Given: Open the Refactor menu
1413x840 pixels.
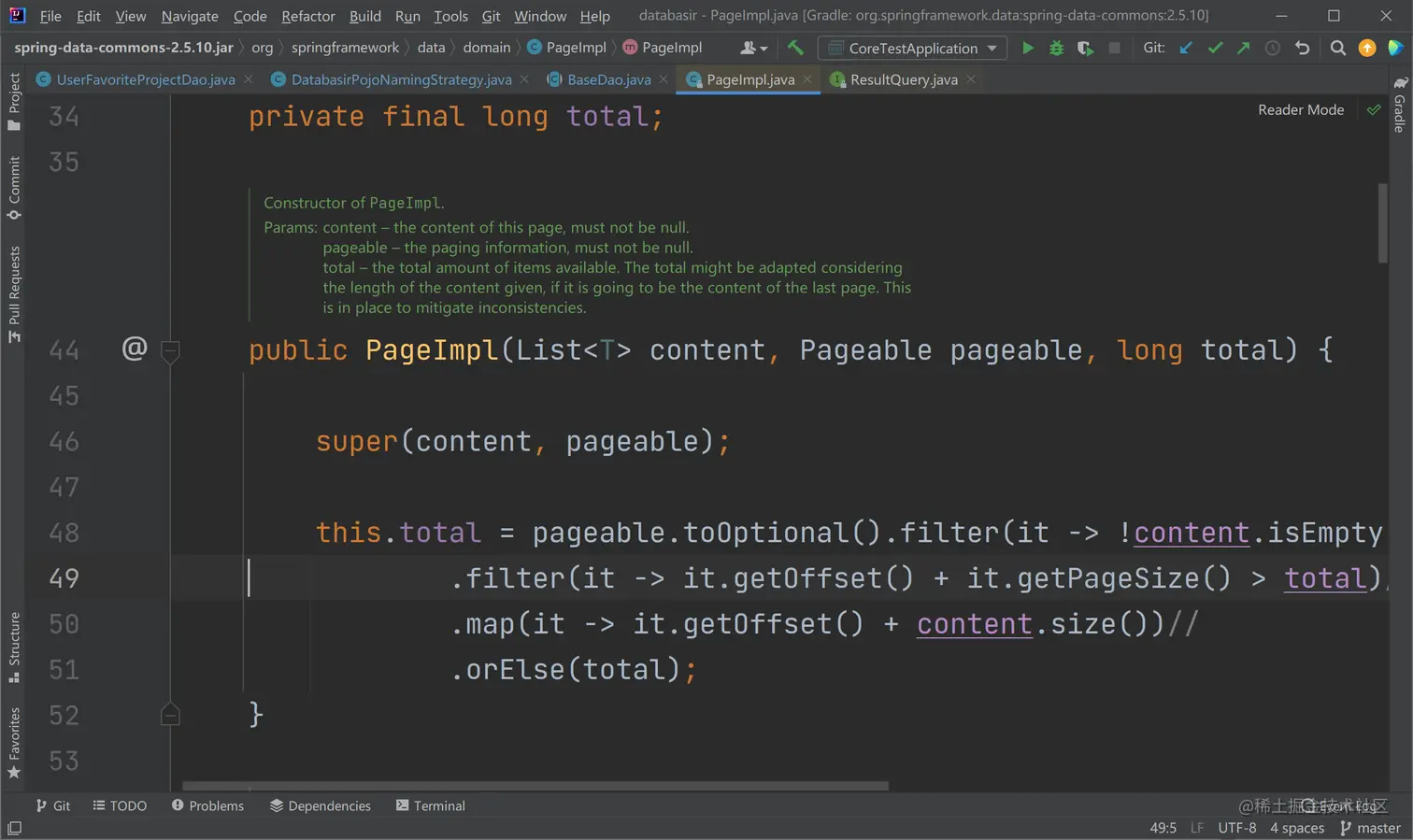Looking at the screenshot, I should (x=308, y=16).
